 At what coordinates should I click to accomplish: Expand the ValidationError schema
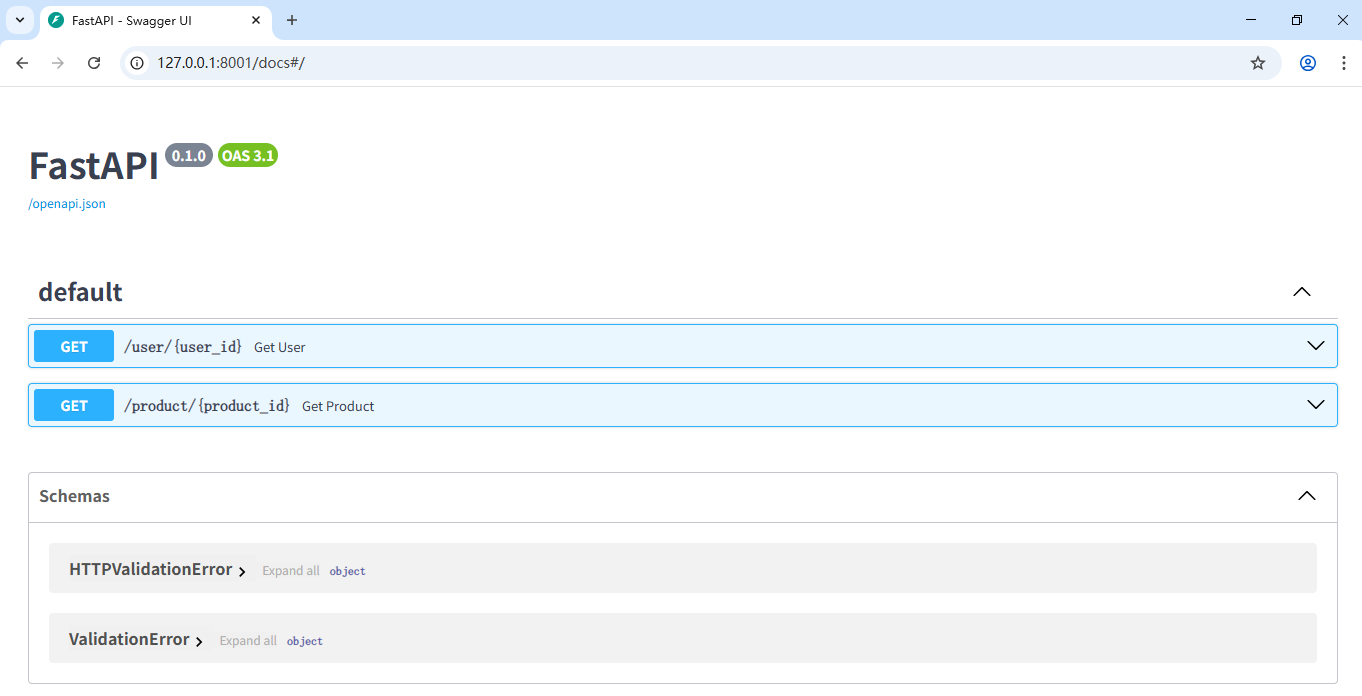(136, 640)
